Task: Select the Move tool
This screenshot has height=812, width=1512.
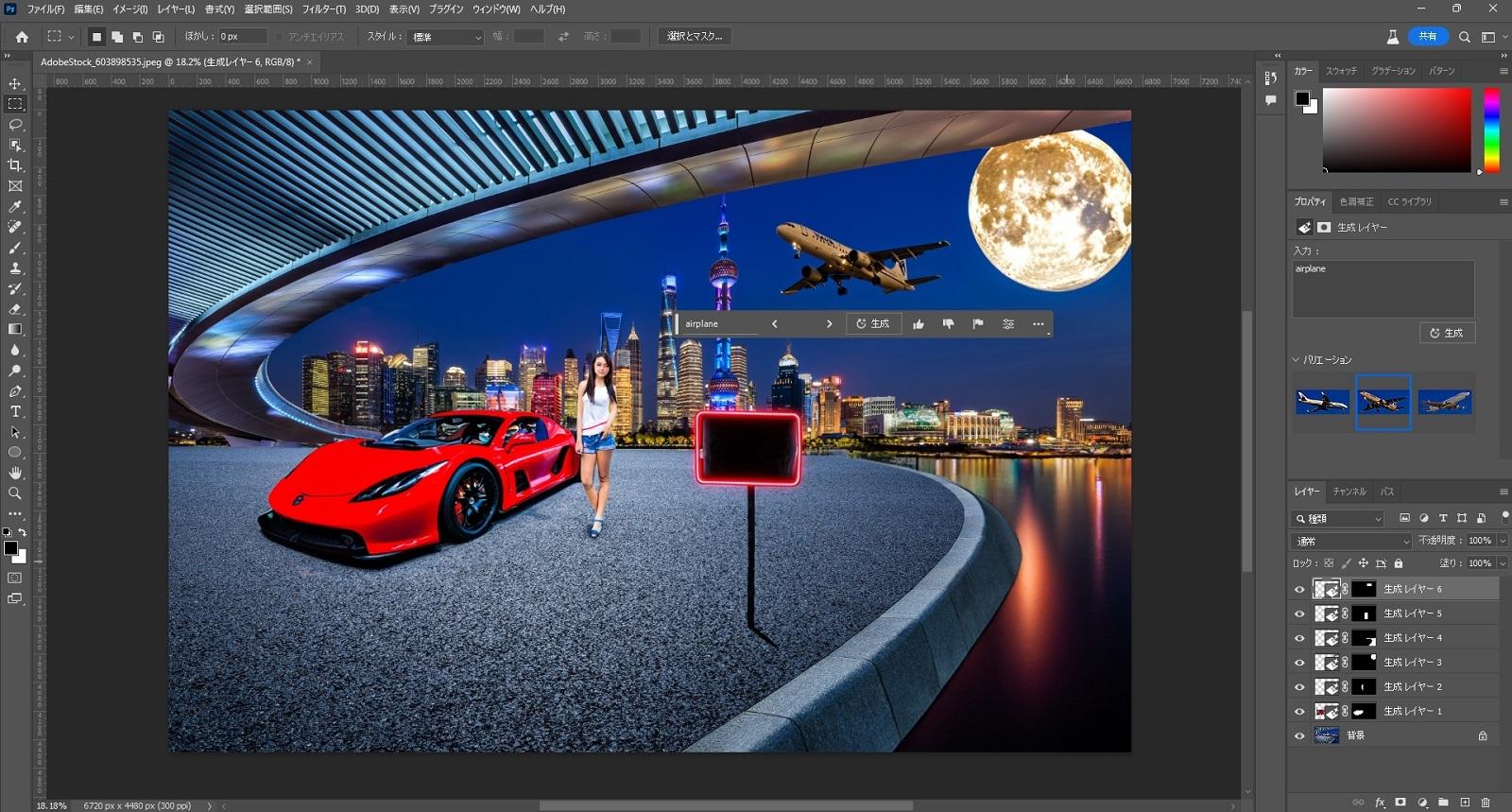Action: [x=15, y=83]
